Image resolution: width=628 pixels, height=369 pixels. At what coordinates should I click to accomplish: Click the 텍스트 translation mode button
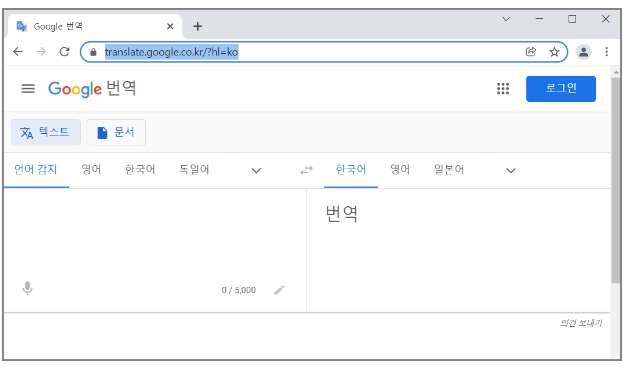click(46, 132)
